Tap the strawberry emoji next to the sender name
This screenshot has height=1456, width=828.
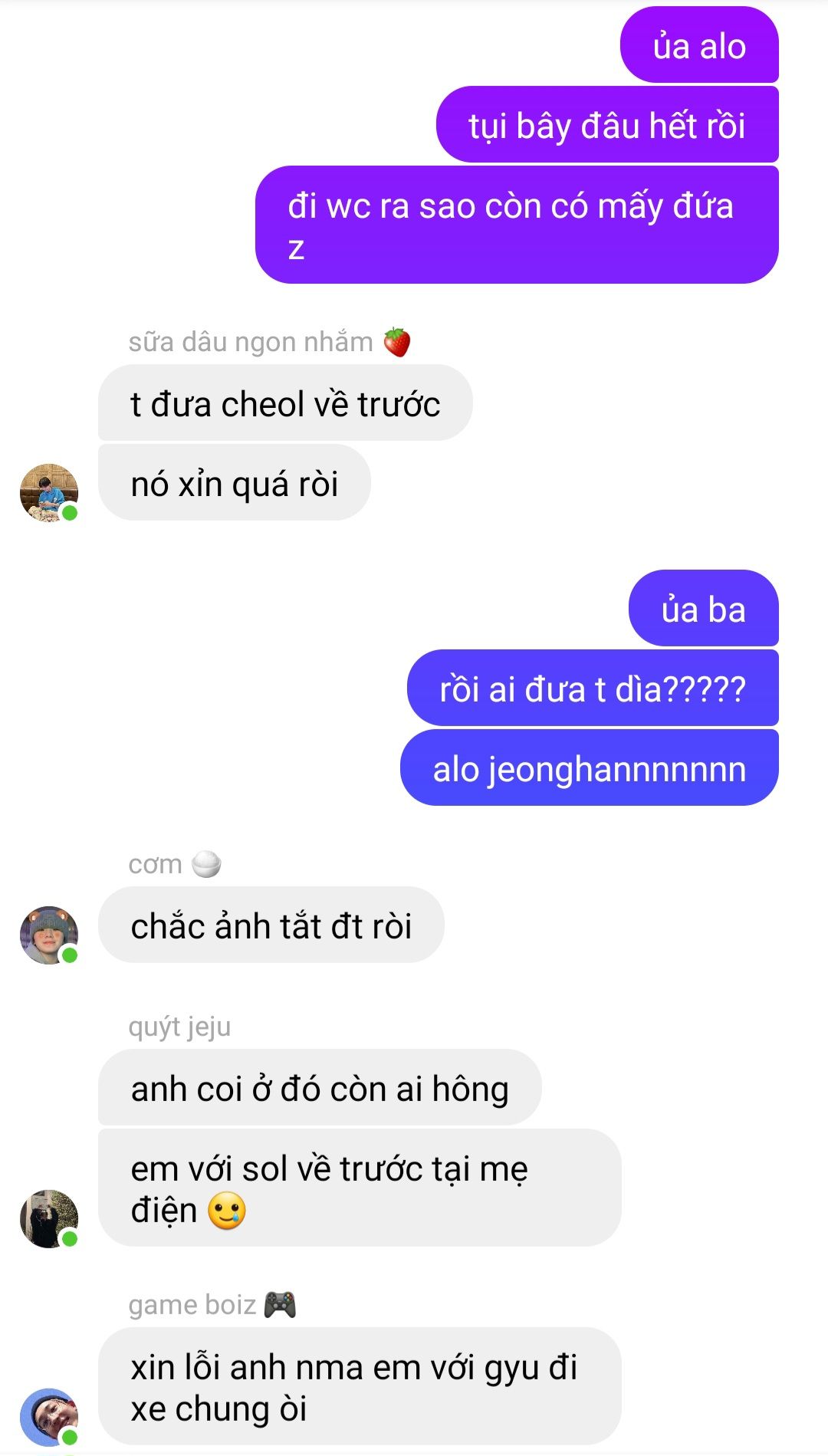396,342
